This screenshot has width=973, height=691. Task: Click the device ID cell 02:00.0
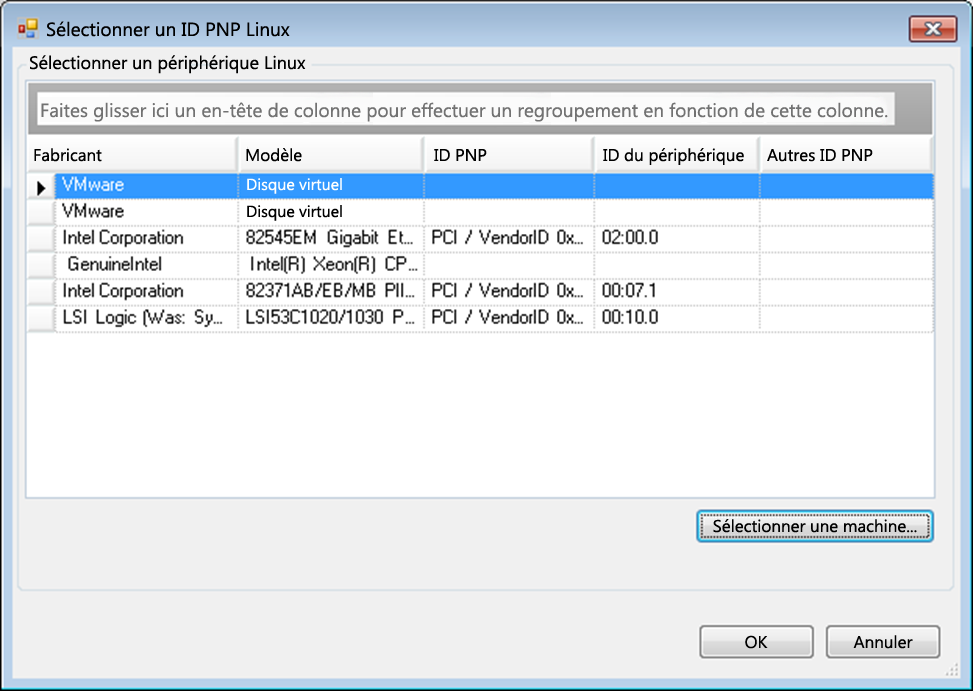(x=676, y=238)
